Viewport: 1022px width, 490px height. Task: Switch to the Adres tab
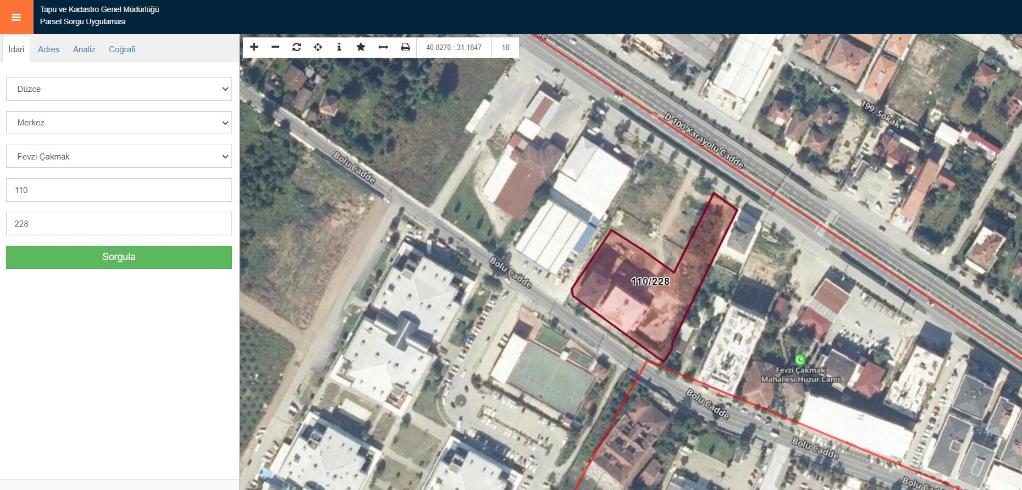tap(48, 49)
